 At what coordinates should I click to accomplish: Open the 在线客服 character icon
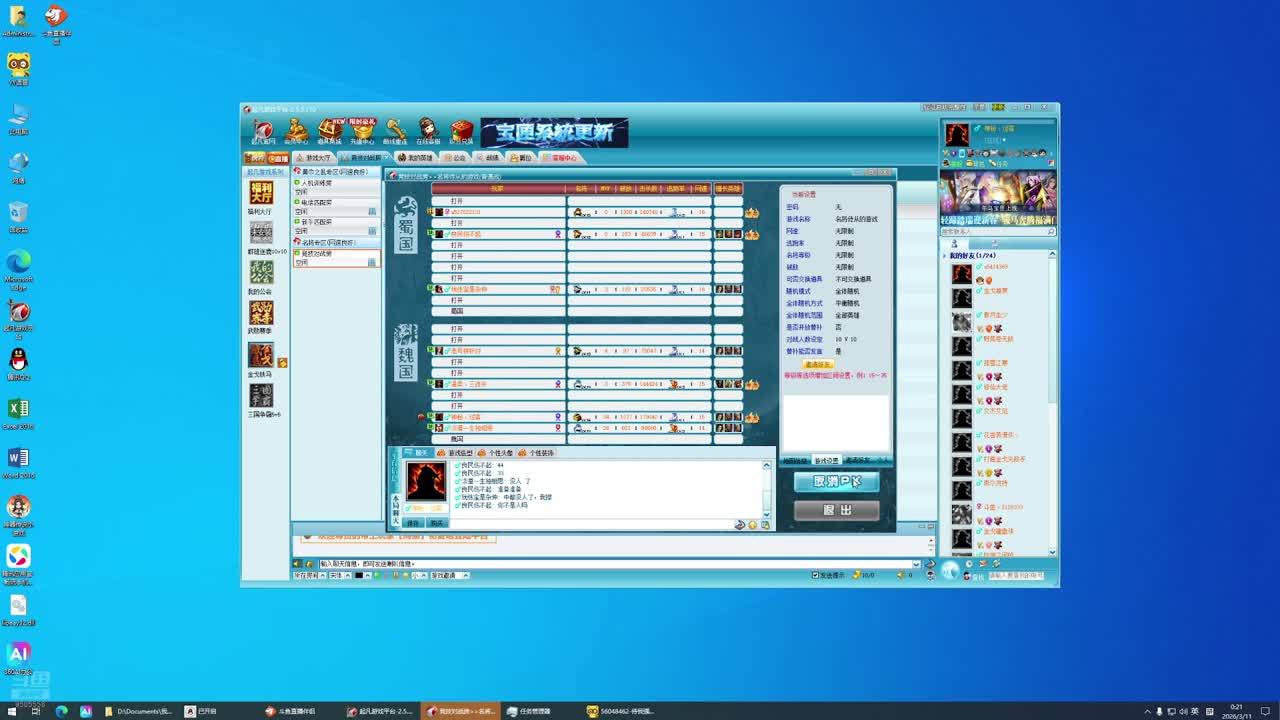click(428, 130)
